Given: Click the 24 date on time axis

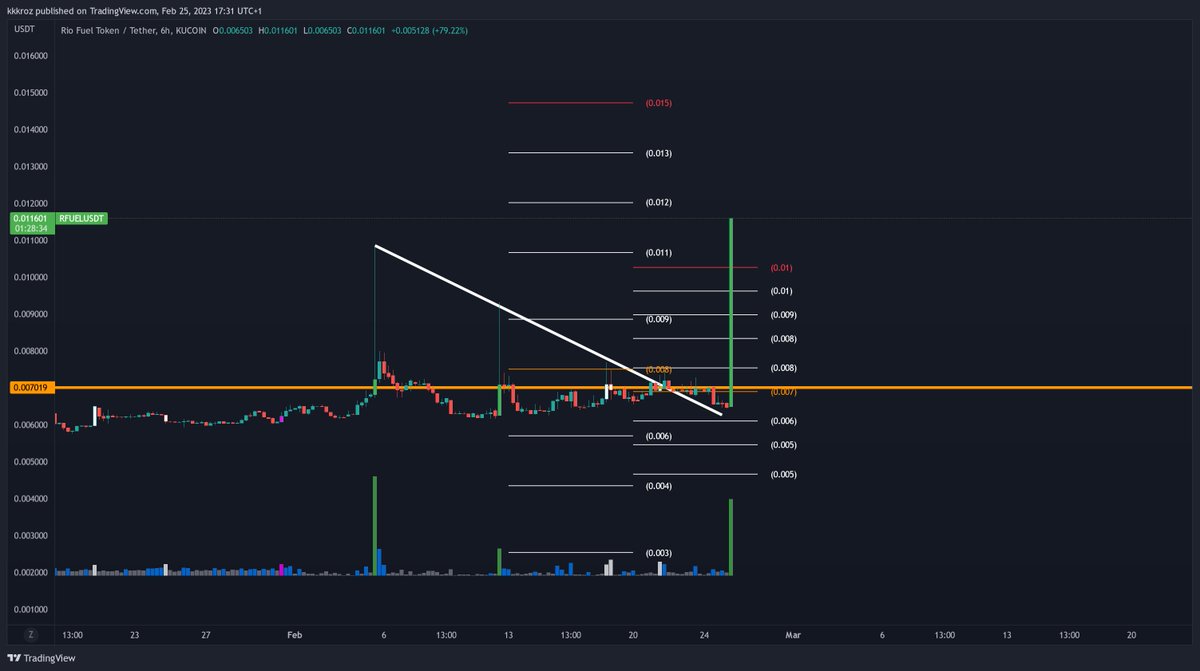Looking at the screenshot, I should 704,635.
